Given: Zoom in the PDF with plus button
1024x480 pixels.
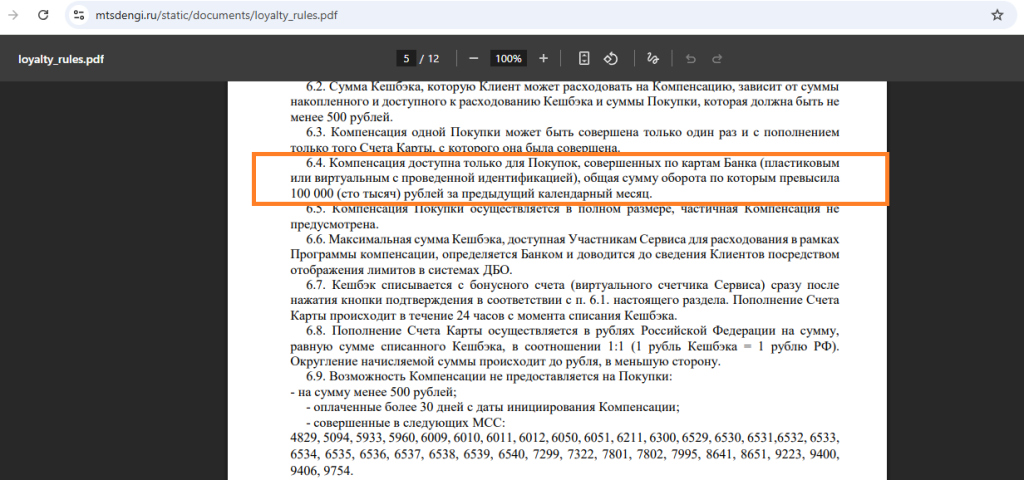Looking at the screenshot, I should coord(543,58).
